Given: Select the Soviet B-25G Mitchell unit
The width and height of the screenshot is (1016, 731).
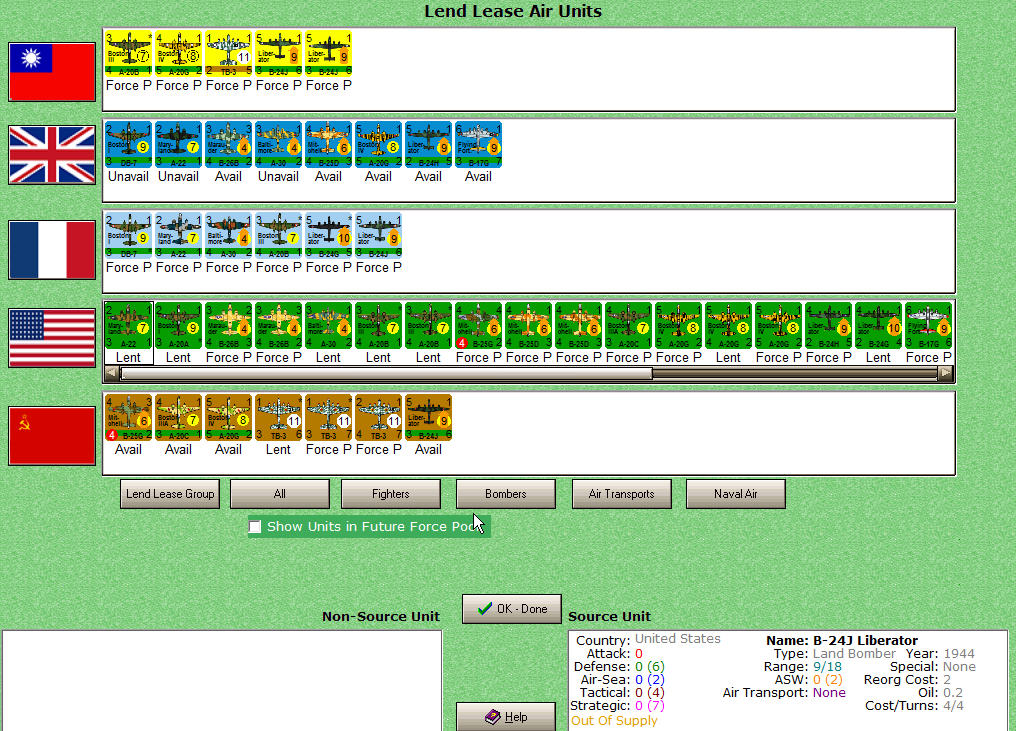Looking at the screenshot, I should click(128, 418).
